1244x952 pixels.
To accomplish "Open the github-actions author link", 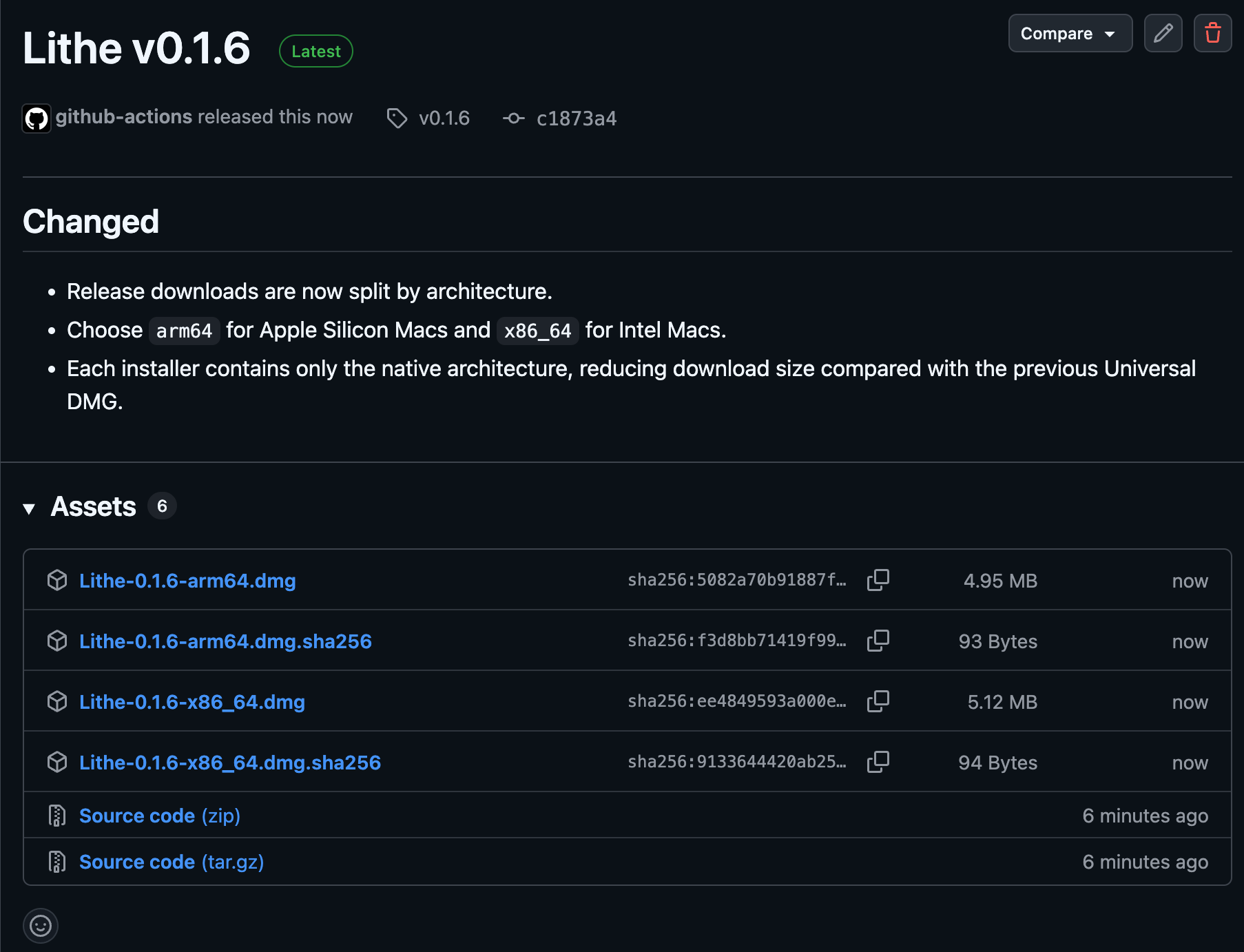I will coord(124,117).
